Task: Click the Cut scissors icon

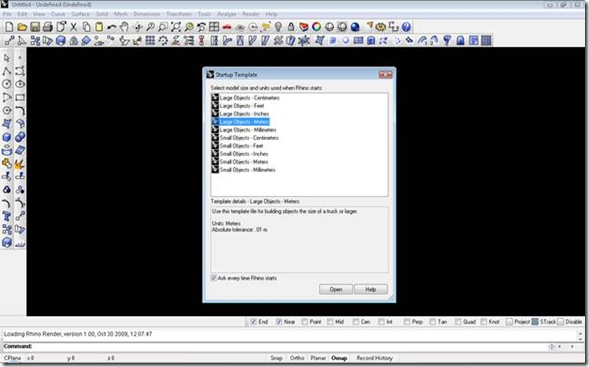Action: click(x=74, y=27)
